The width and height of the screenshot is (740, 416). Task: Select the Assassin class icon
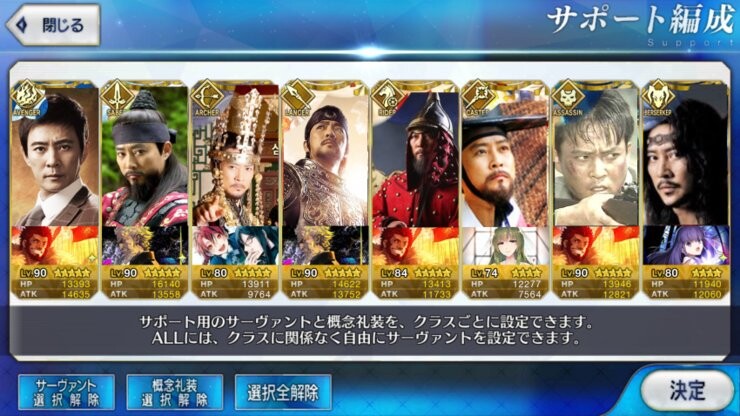tap(568, 98)
